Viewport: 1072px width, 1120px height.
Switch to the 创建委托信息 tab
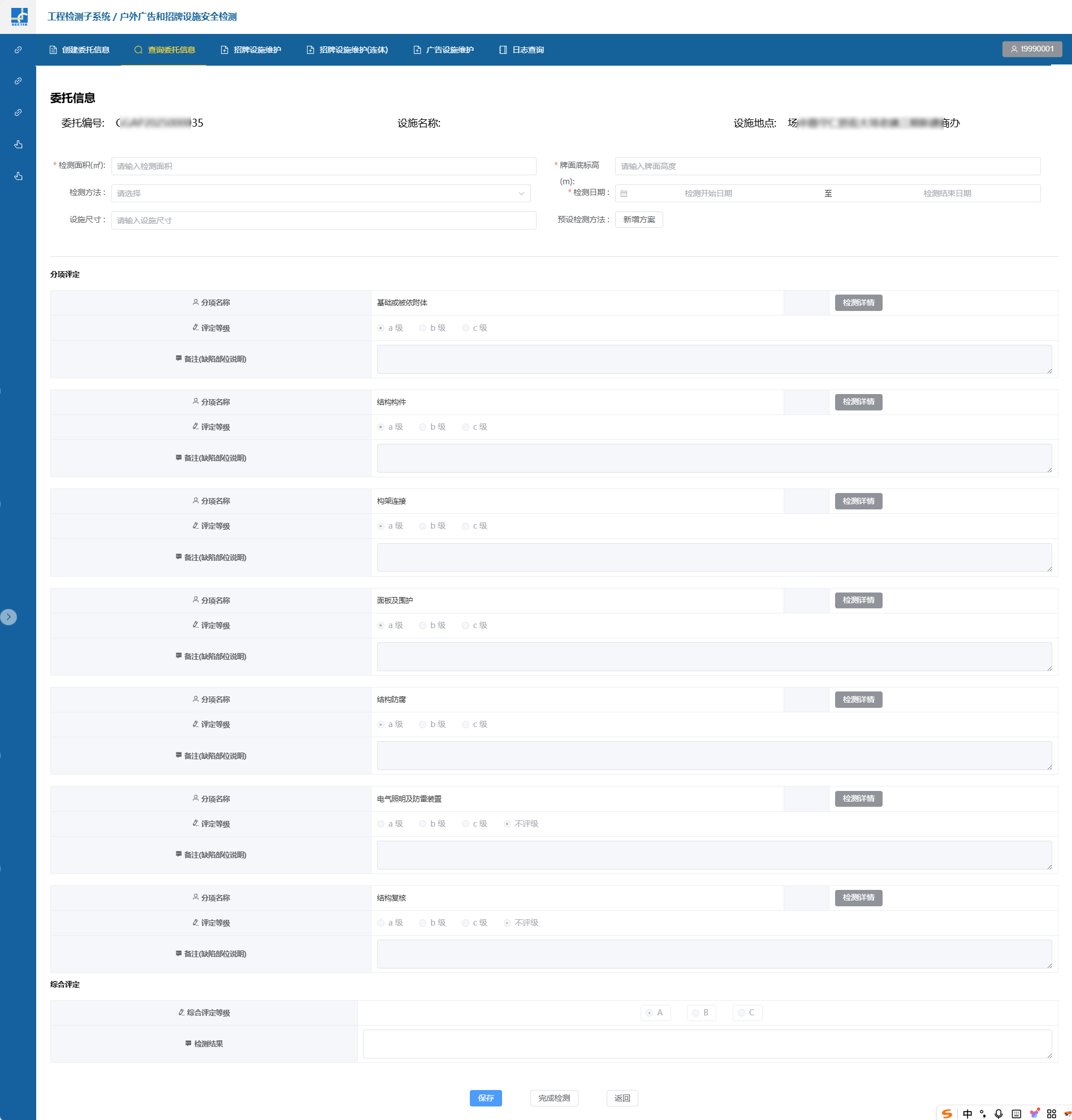coord(79,50)
